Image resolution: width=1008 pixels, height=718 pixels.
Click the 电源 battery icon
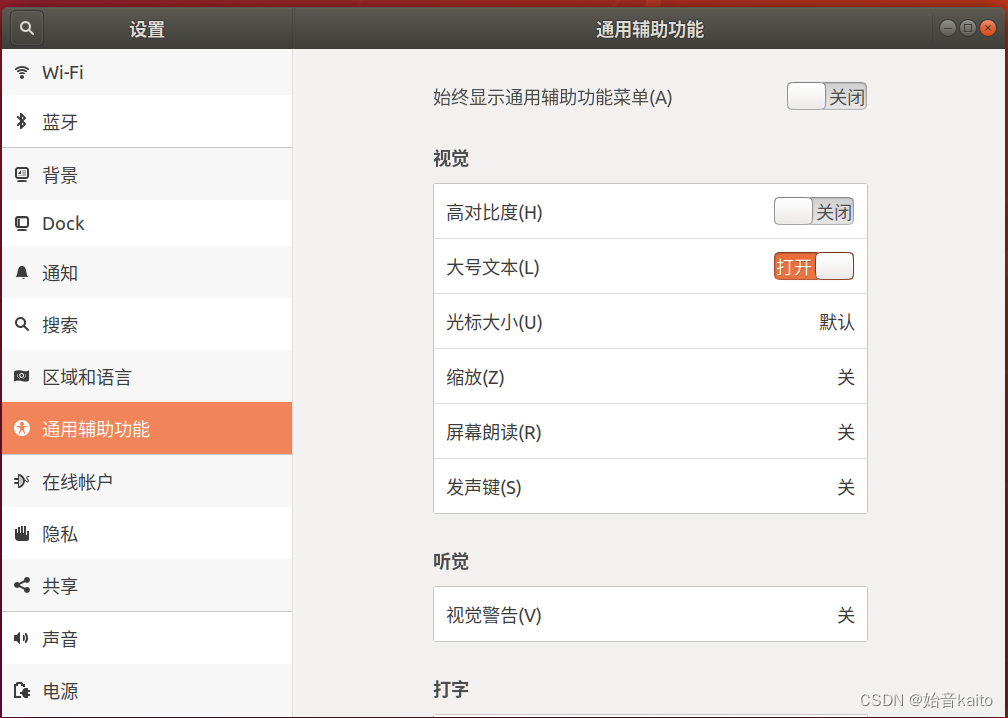tap(22, 691)
